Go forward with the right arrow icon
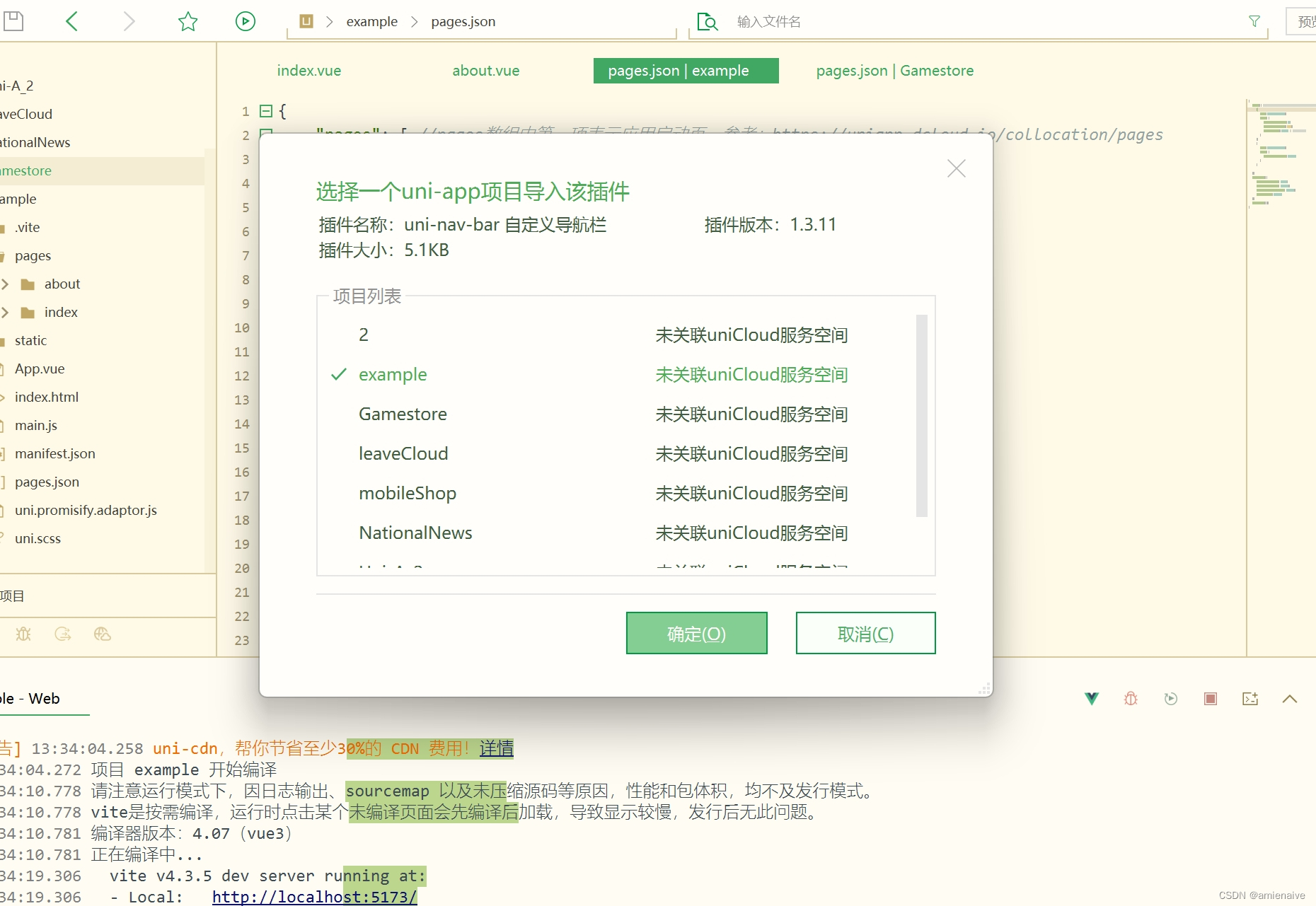Image resolution: width=1316 pixels, height=906 pixels. click(x=129, y=21)
